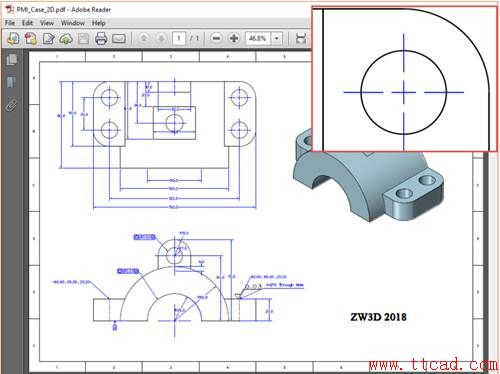This screenshot has height=374, width=500.
Task: Go to next page arrow
Action: 161,38
